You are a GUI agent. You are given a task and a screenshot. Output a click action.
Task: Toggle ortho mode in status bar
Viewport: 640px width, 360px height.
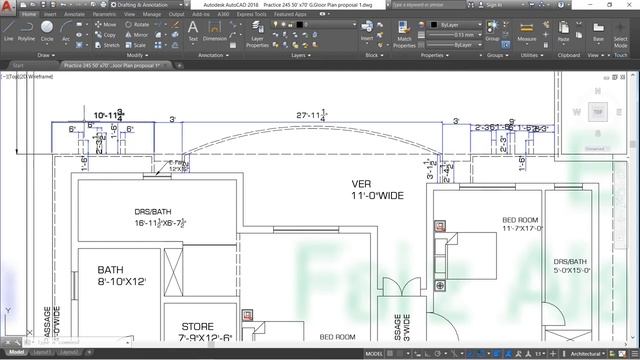pyautogui.click(x=427, y=353)
